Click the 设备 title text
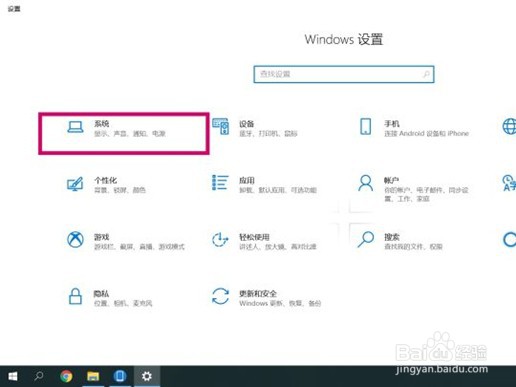The image size is (516, 387). tap(247, 124)
